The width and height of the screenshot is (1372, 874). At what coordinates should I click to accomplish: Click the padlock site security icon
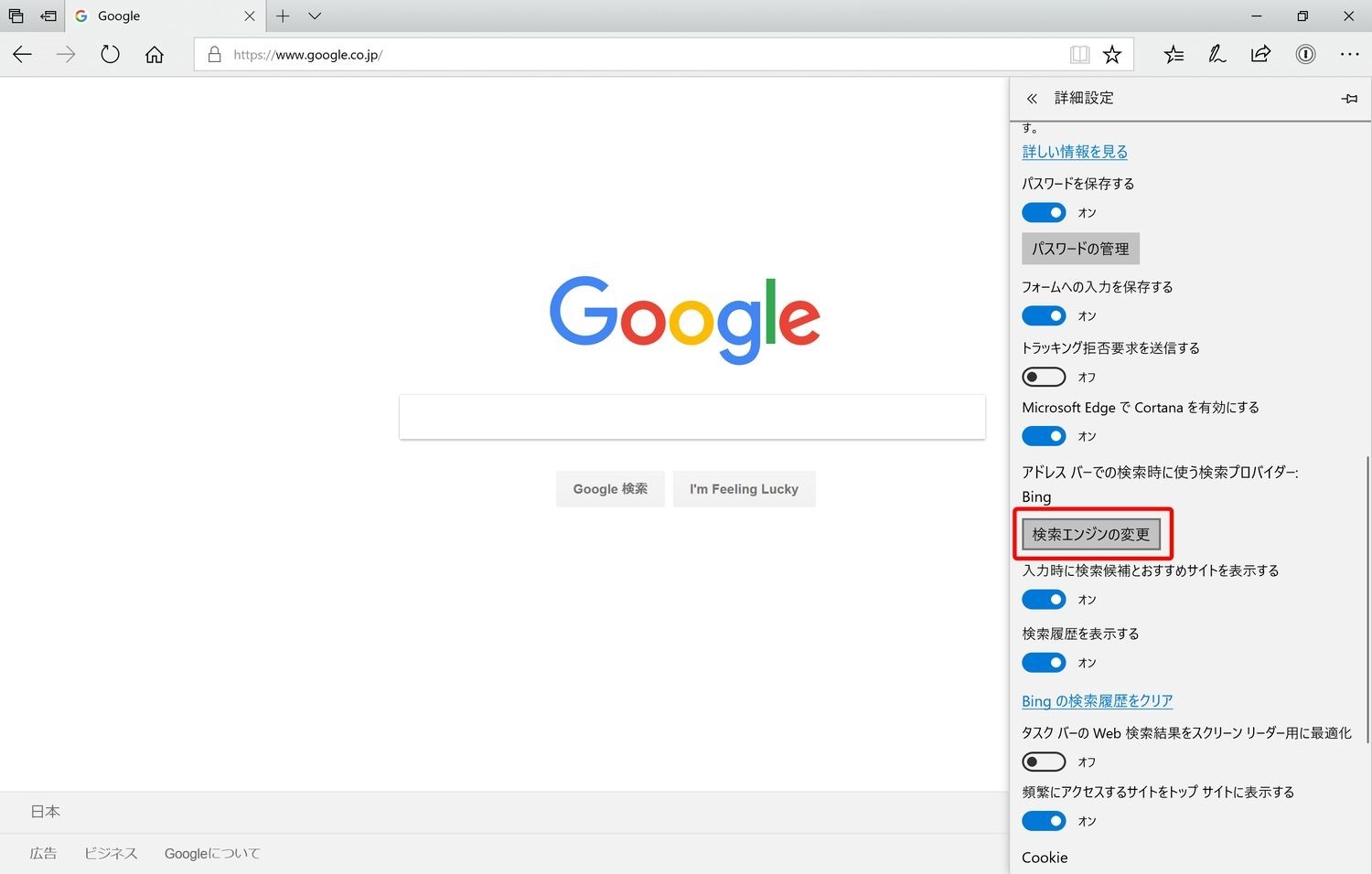pyautogui.click(x=214, y=55)
